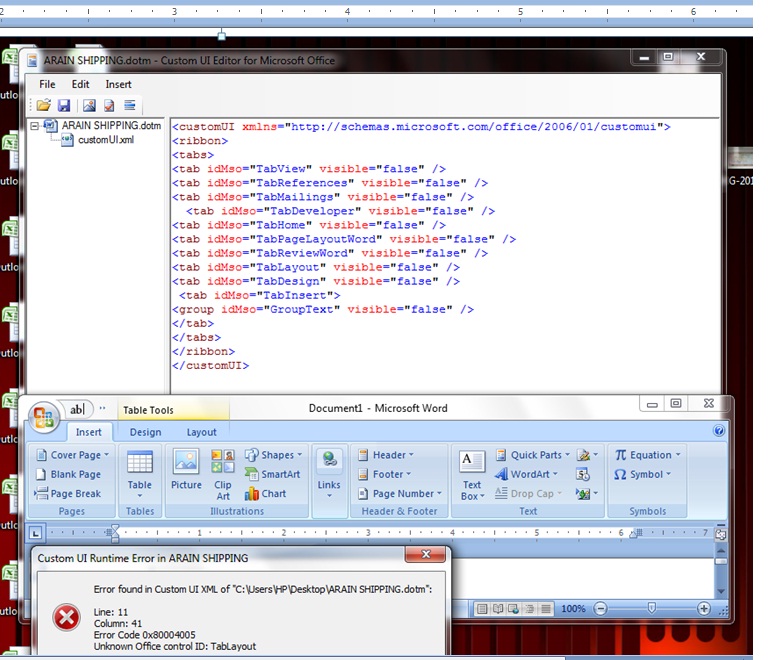Viewport: 768px width, 660px height.
Task: Switch to Print Layout view in status bar
Action: (482, 609)
